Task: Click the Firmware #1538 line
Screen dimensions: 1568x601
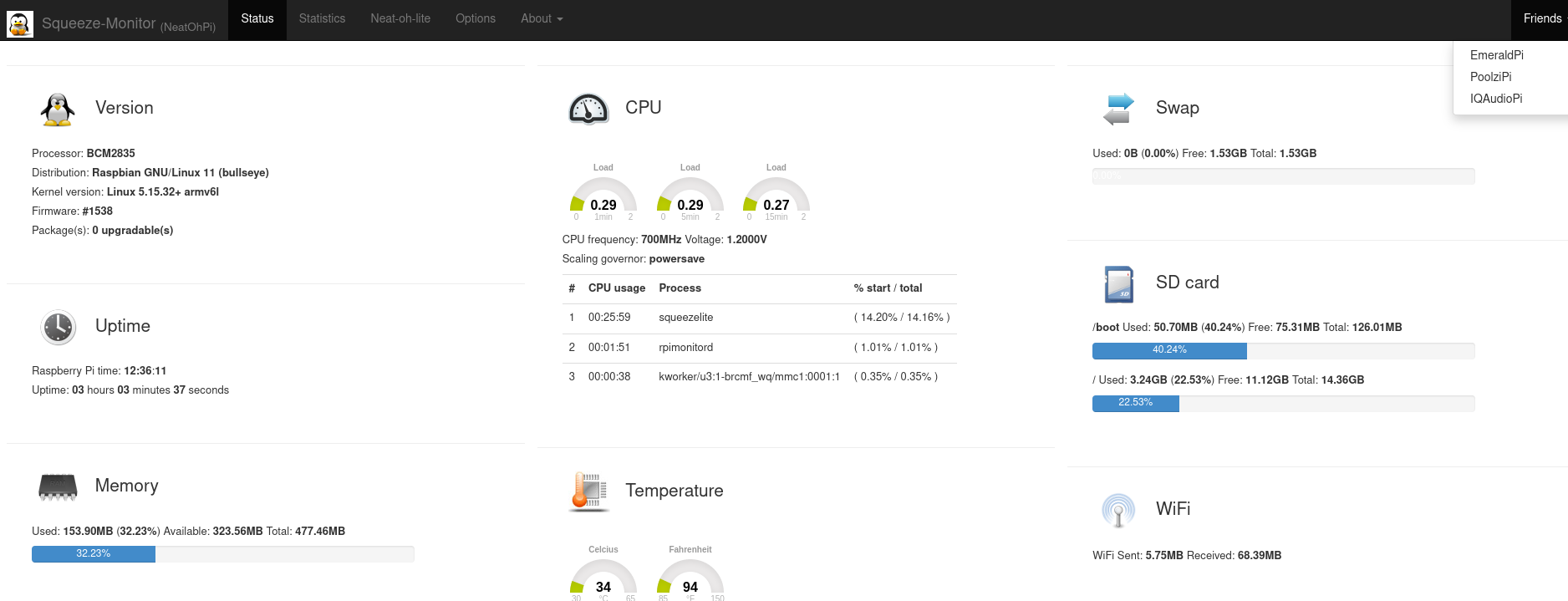Action: coord(72,211)
